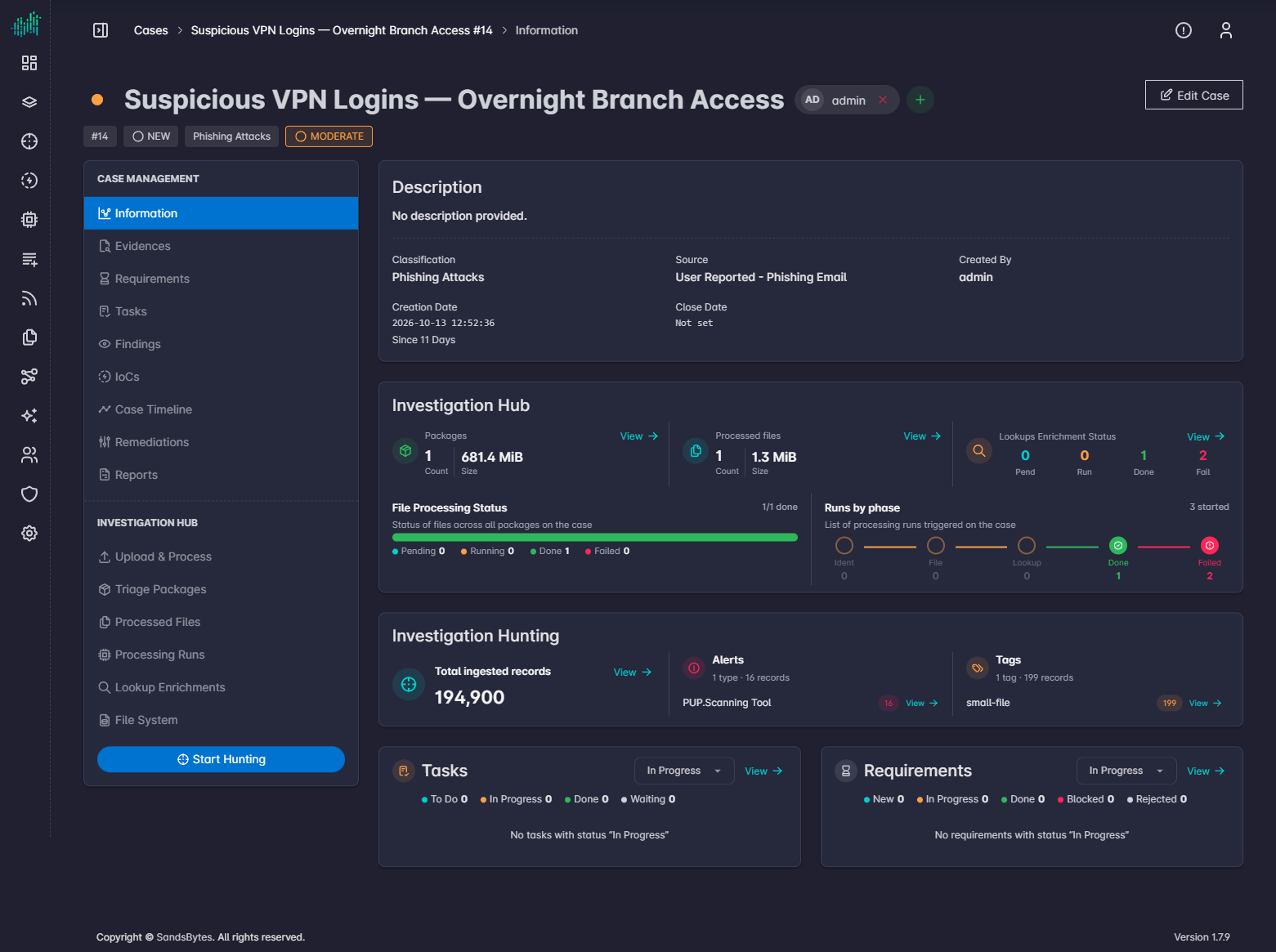The width and height of the screenshot is (1276, 952).
Task: Click the Edit Case button
Action: pyautogui.click(x=1194, y=95)
